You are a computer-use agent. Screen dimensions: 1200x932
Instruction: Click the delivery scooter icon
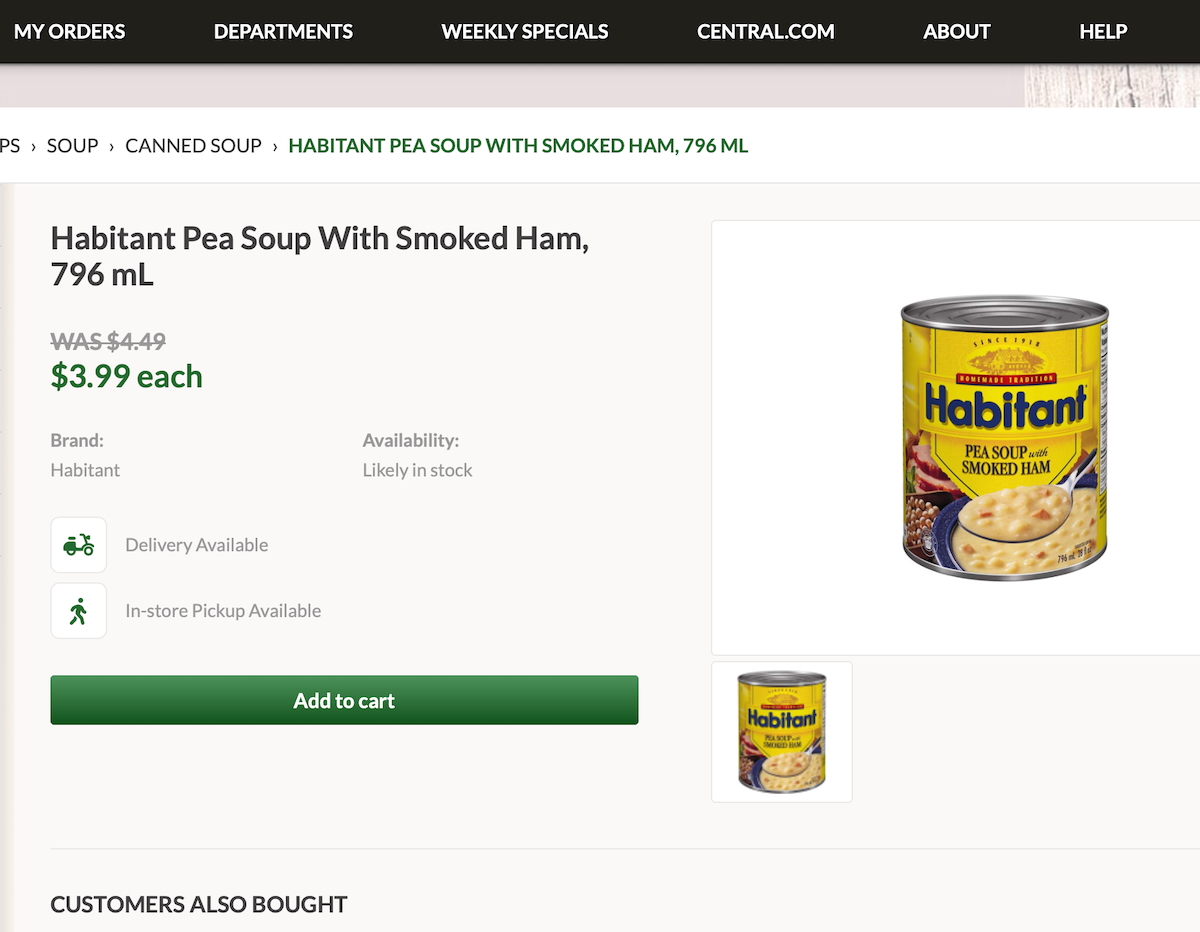tap(78, 545)
